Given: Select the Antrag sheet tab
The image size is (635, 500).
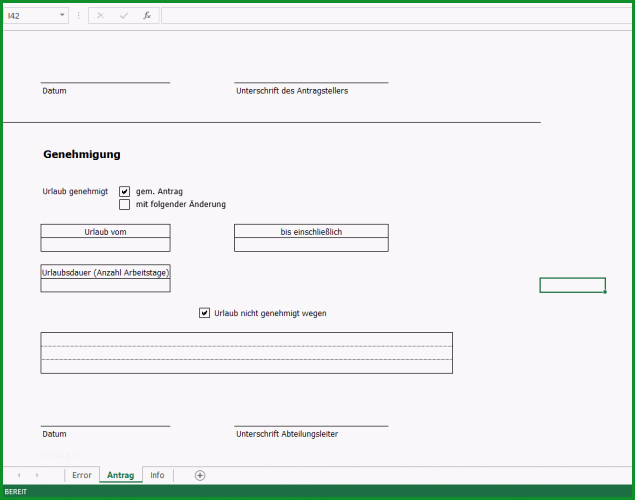Looking at the screenshot, I should 121,475.
